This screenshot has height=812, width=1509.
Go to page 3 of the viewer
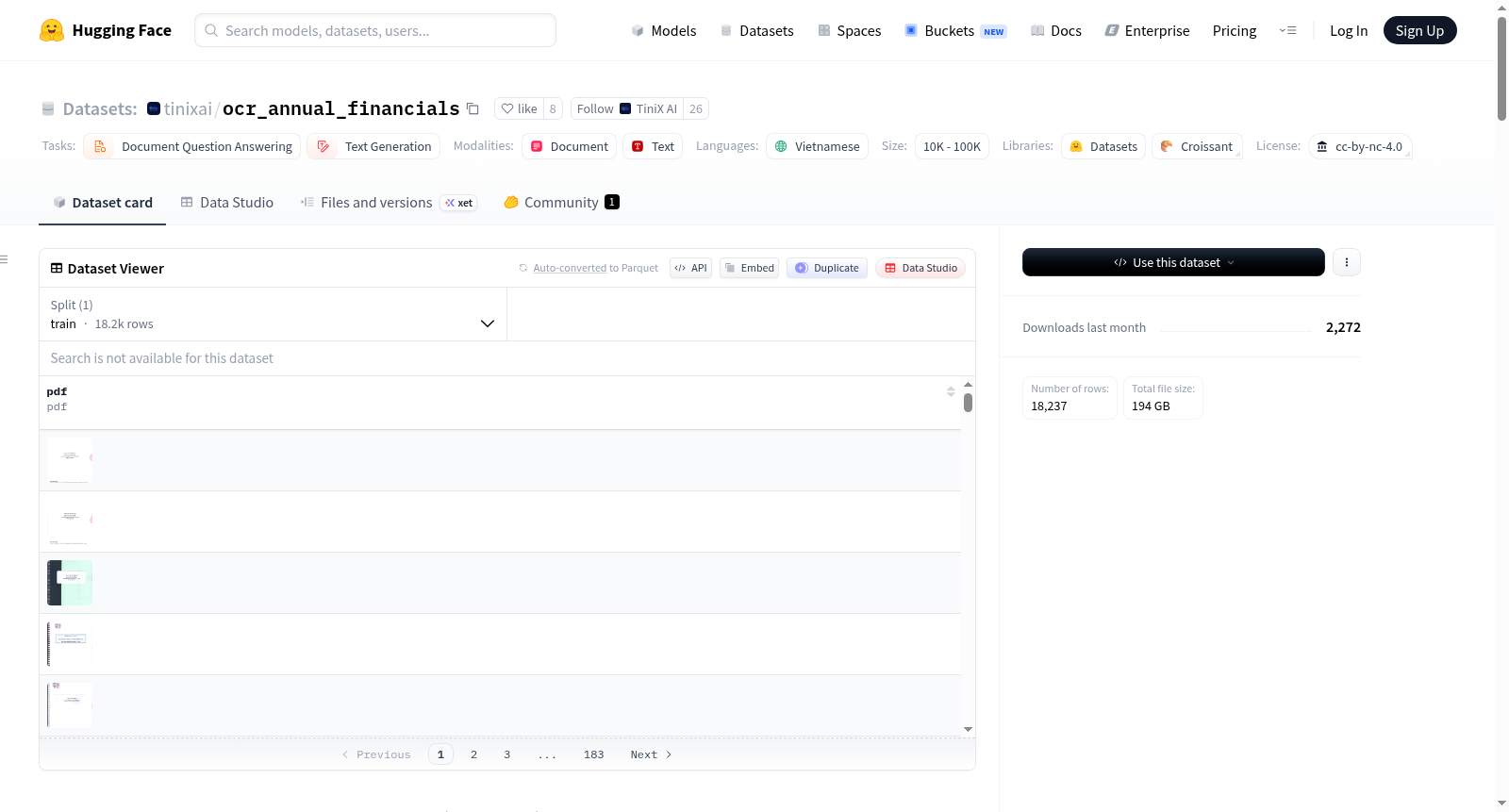pos(507,754)
